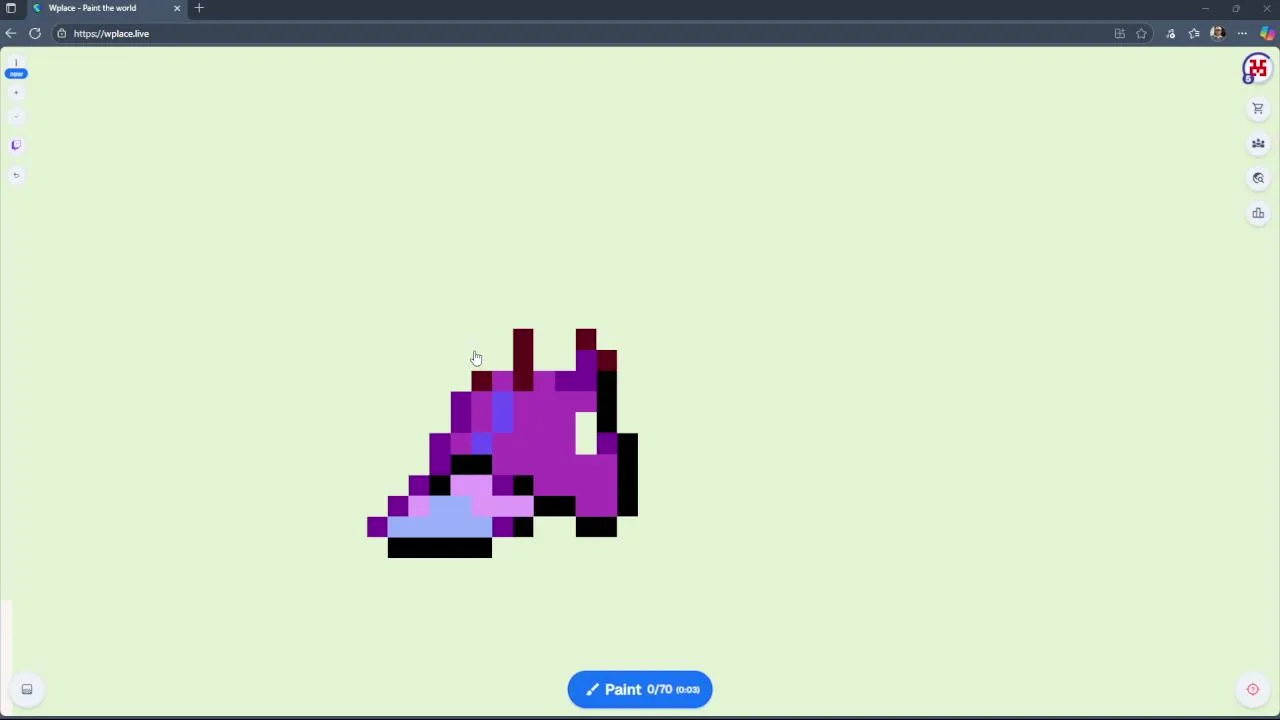The image size is (1280, 720).
Task: Click the install app icon in address bar
Action: click(1120, 33)
